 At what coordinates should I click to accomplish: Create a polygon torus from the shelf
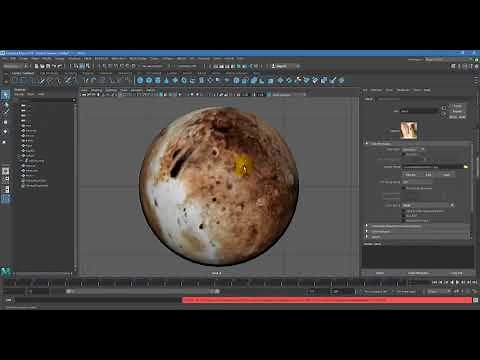175,80
